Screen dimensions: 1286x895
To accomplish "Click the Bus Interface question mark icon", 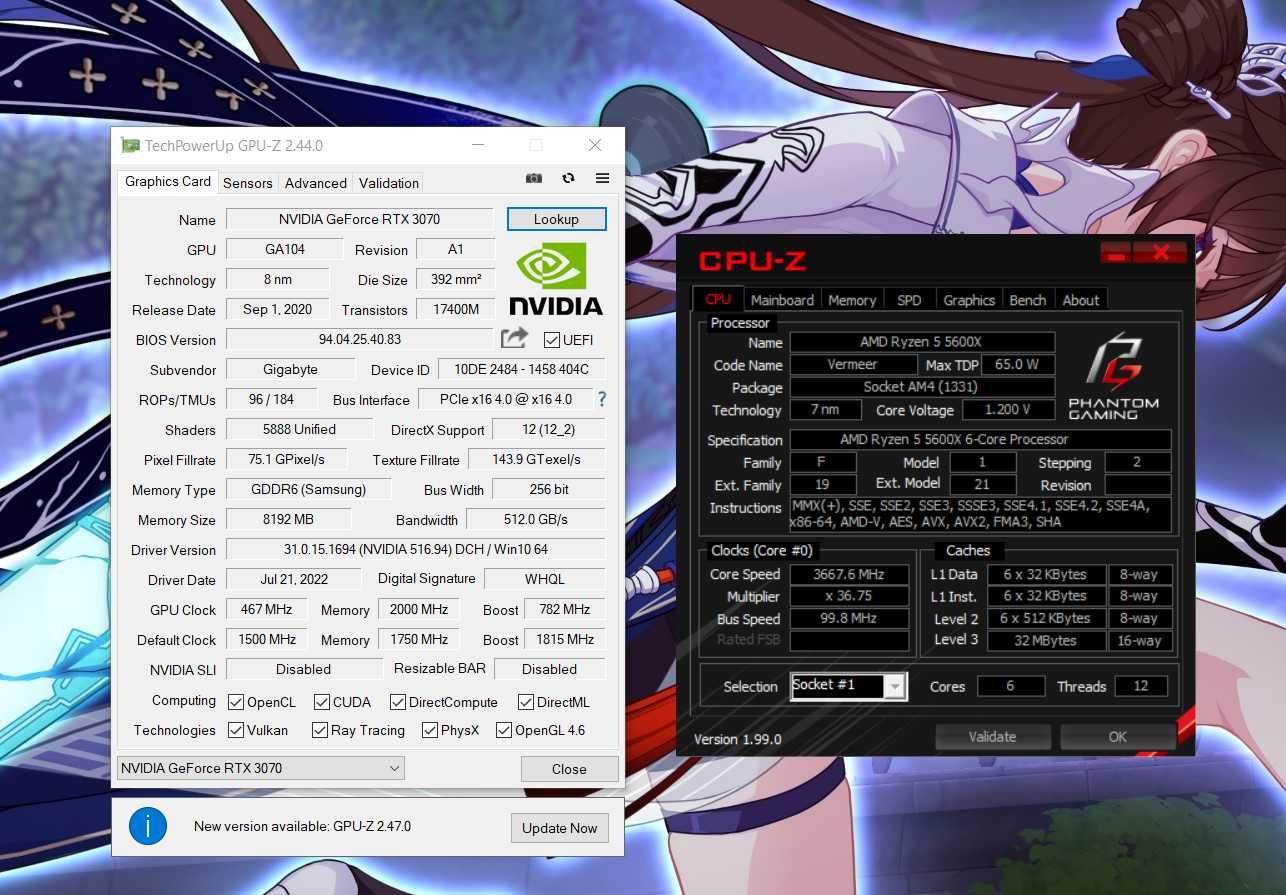I will [x=602, y=399].
